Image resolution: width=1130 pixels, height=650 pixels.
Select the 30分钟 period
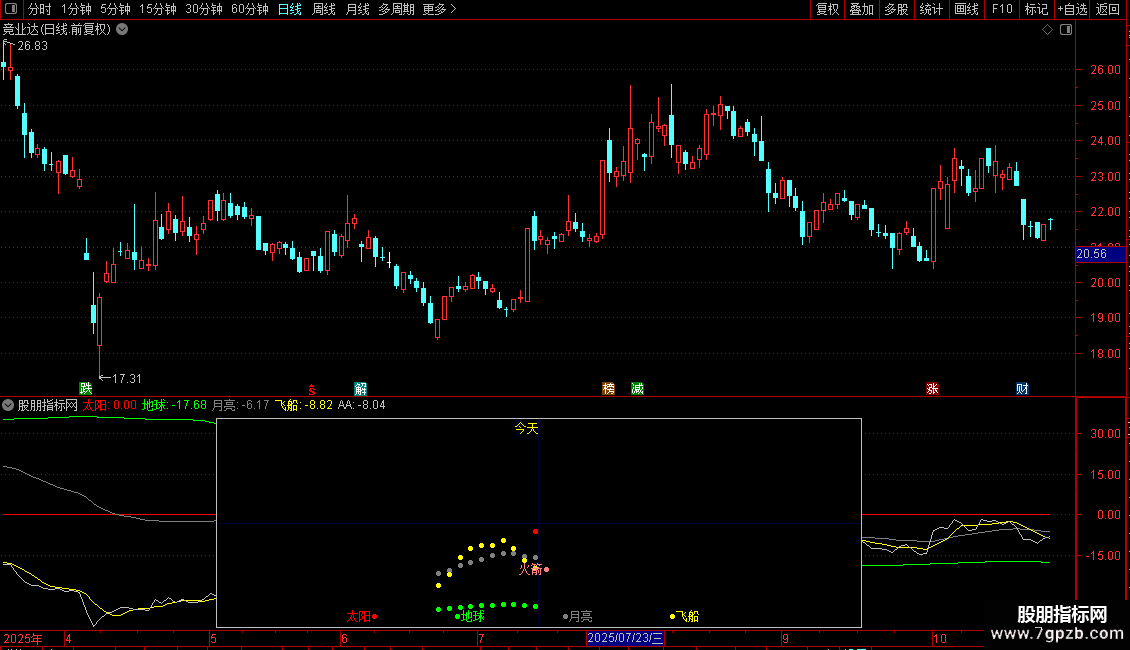click(203, 9)
